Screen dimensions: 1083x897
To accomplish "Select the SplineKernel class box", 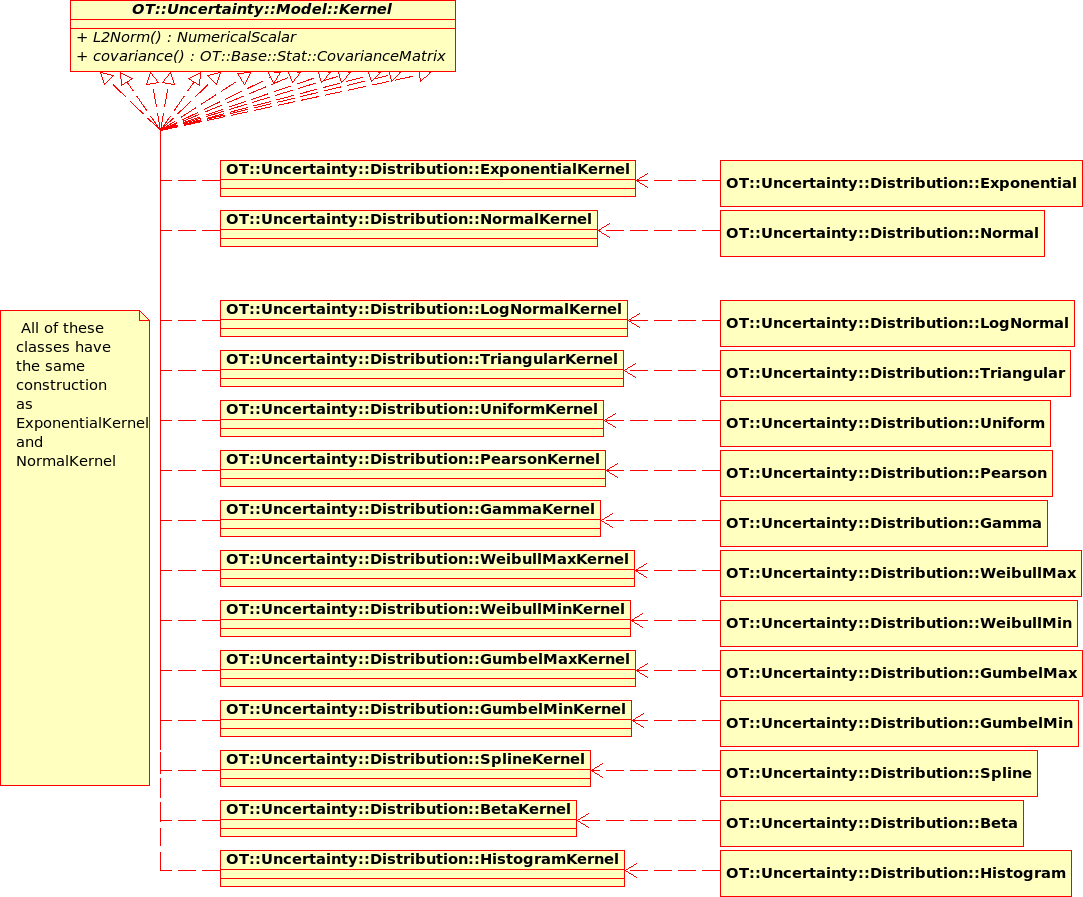I will coord(405,760).
